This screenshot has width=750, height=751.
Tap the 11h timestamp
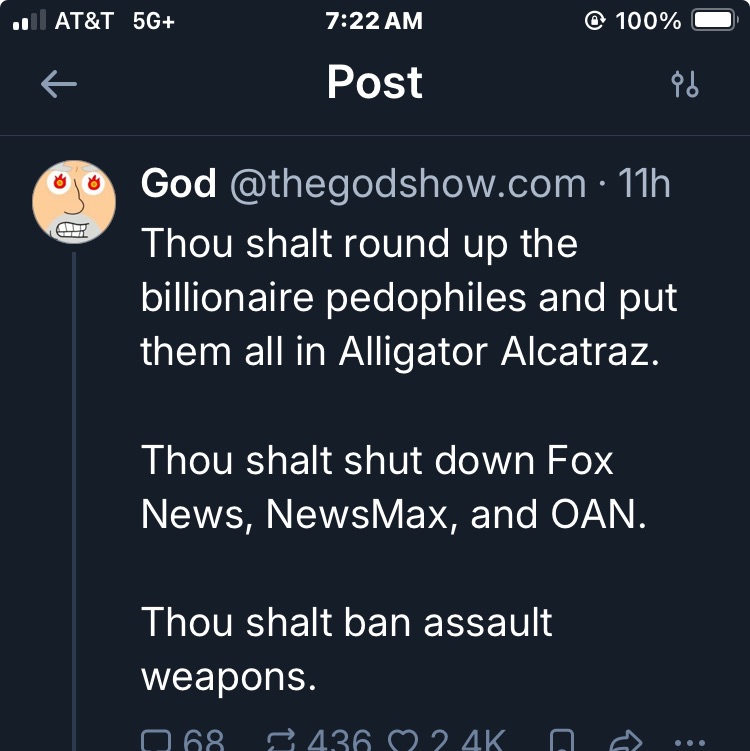click(644, 184)
